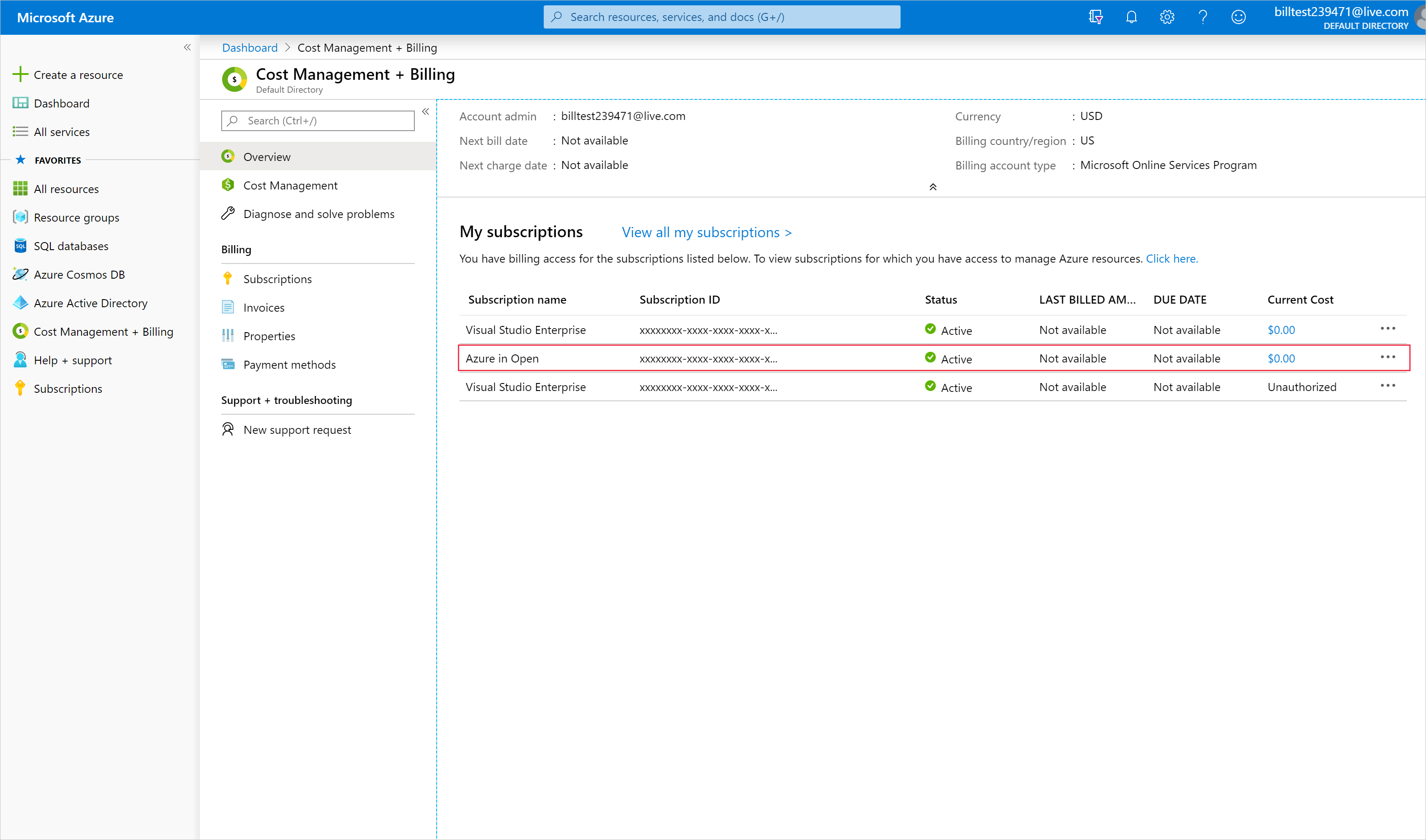This screenshot has width=1426, height=840.
Task: Open SQL databases from favorites
Action: click(71, 246)
